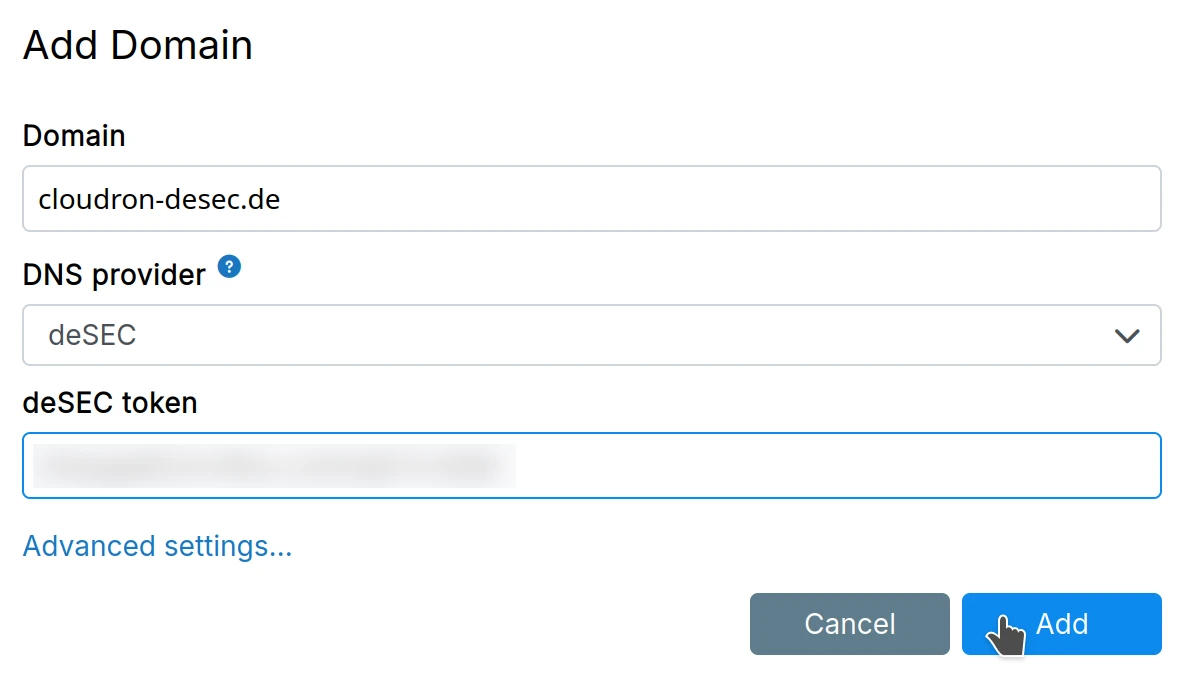The height and width of the screenshot is (678, 1186).
Task: Click the Add Domain heading
Action: click(138, 46)
